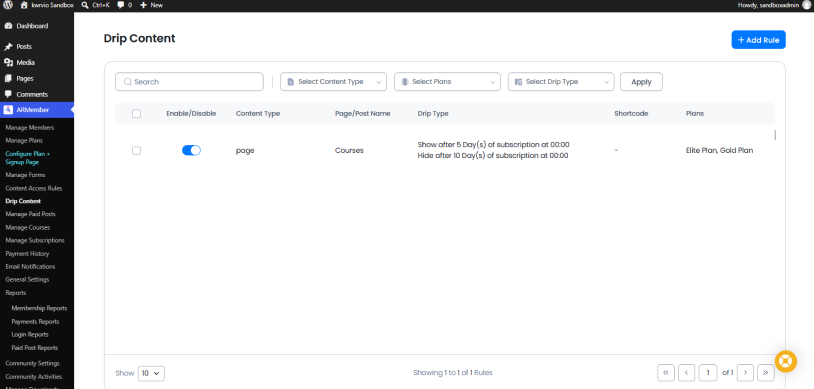Click the Plans column header

tap(695, 113)
